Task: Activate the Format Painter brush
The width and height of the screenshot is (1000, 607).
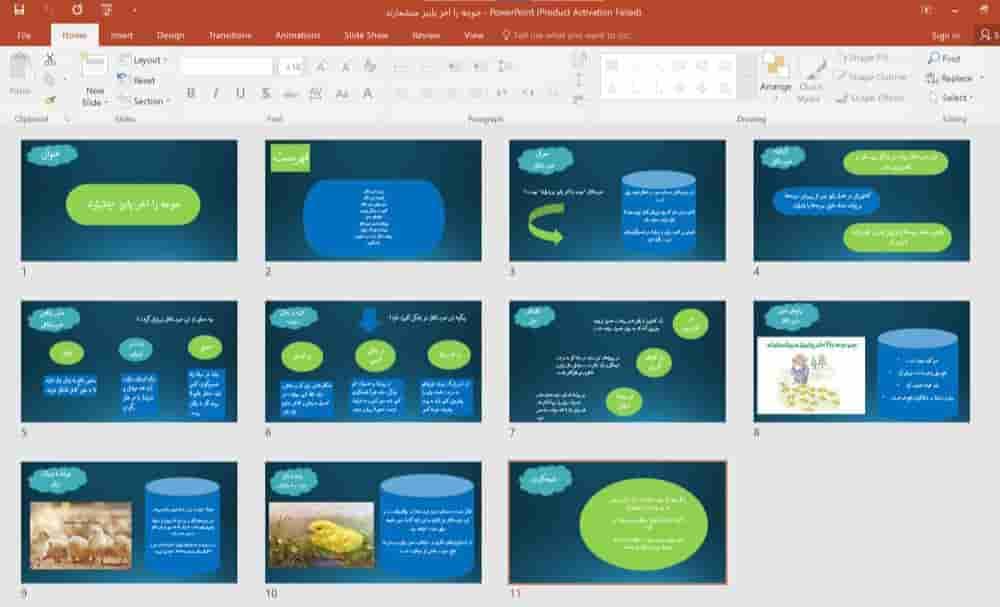Action: coord(50,99)
